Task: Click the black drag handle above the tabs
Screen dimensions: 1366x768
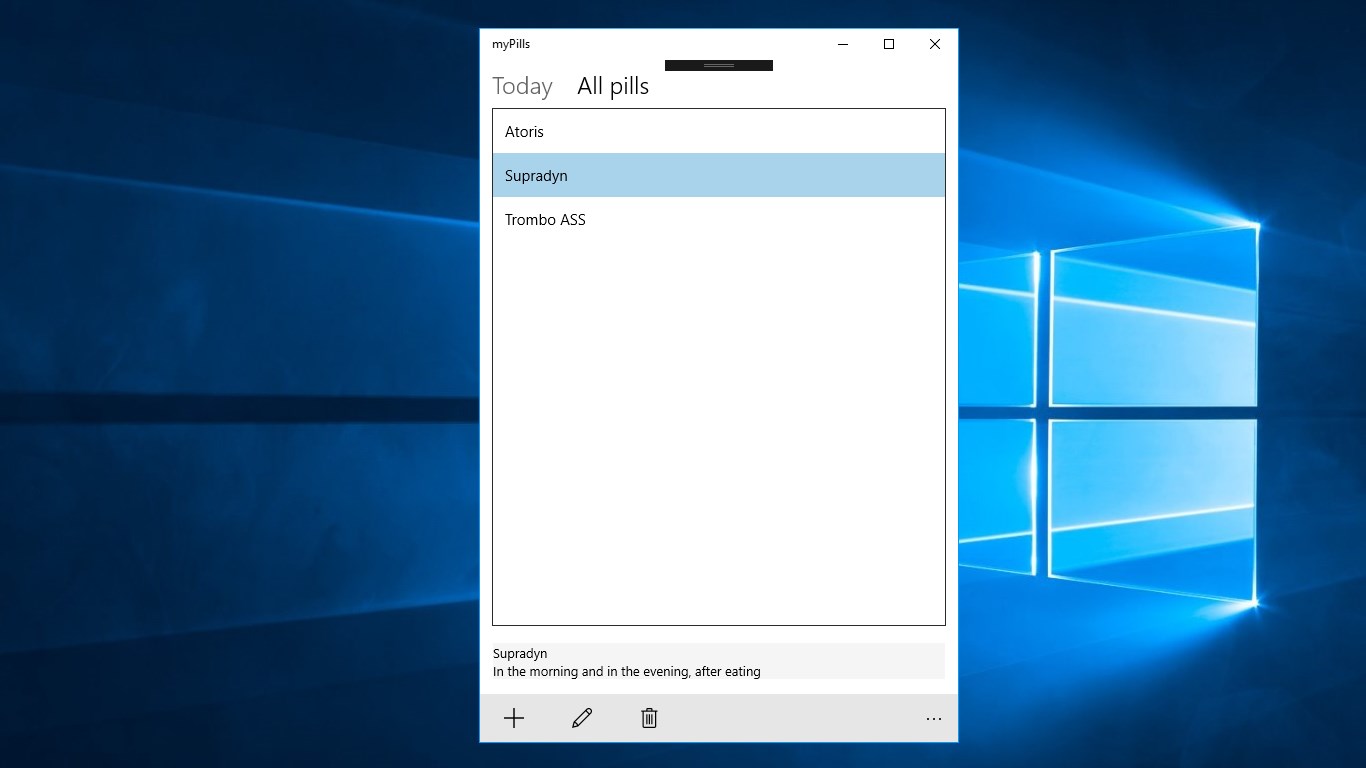Action: point(718,65)
